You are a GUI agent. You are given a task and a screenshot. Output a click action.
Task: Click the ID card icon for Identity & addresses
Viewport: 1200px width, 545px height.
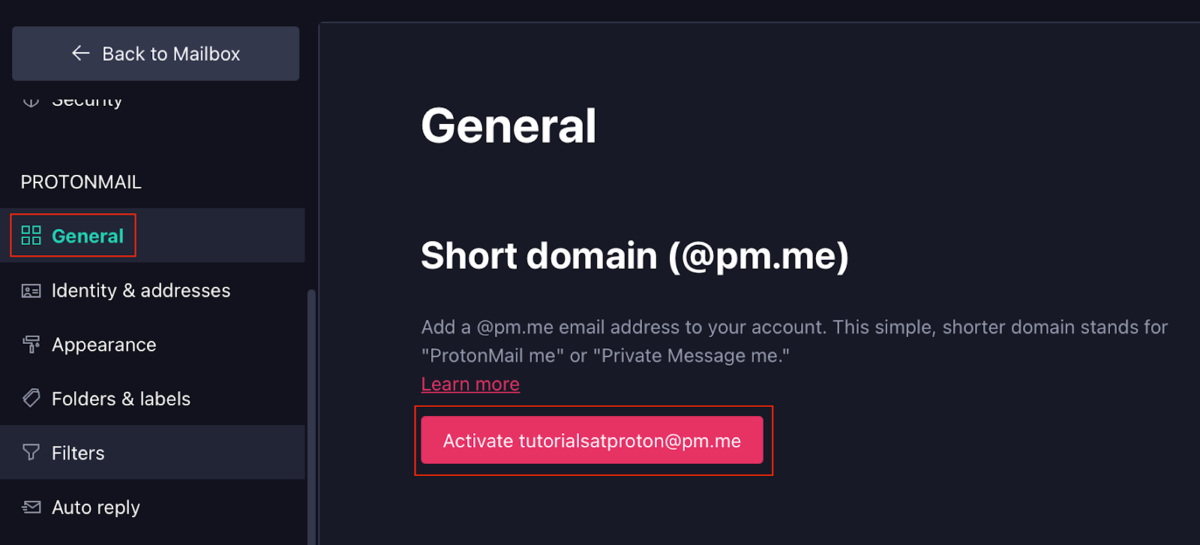(31, 291)
